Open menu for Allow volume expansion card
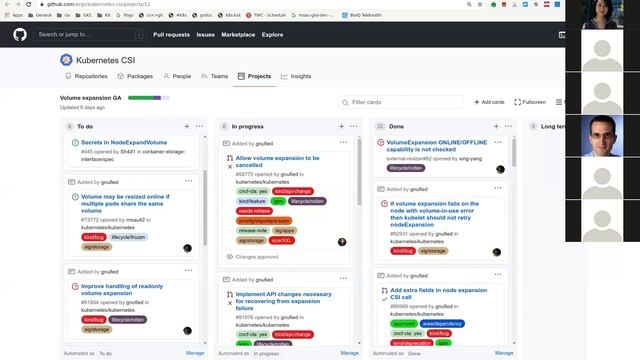 coord(343,142)
